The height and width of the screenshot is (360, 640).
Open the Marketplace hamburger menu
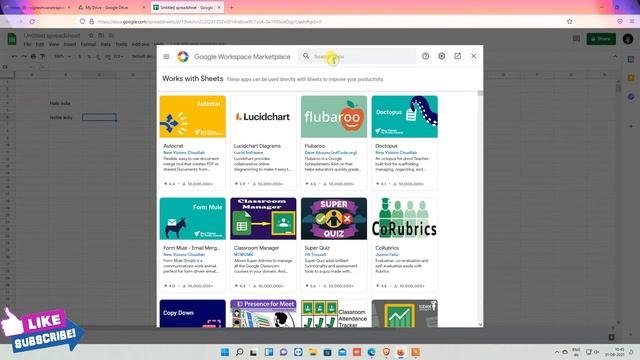(x=166, y=56)
